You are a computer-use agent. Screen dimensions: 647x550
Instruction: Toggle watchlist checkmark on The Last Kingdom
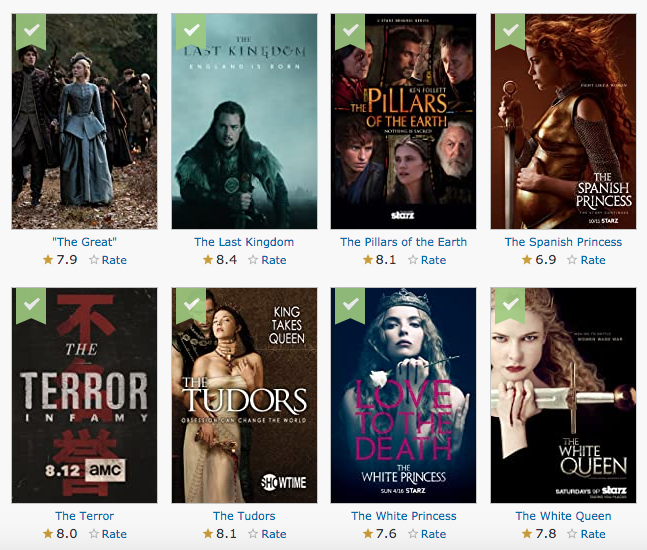click(x=191, y=31)
